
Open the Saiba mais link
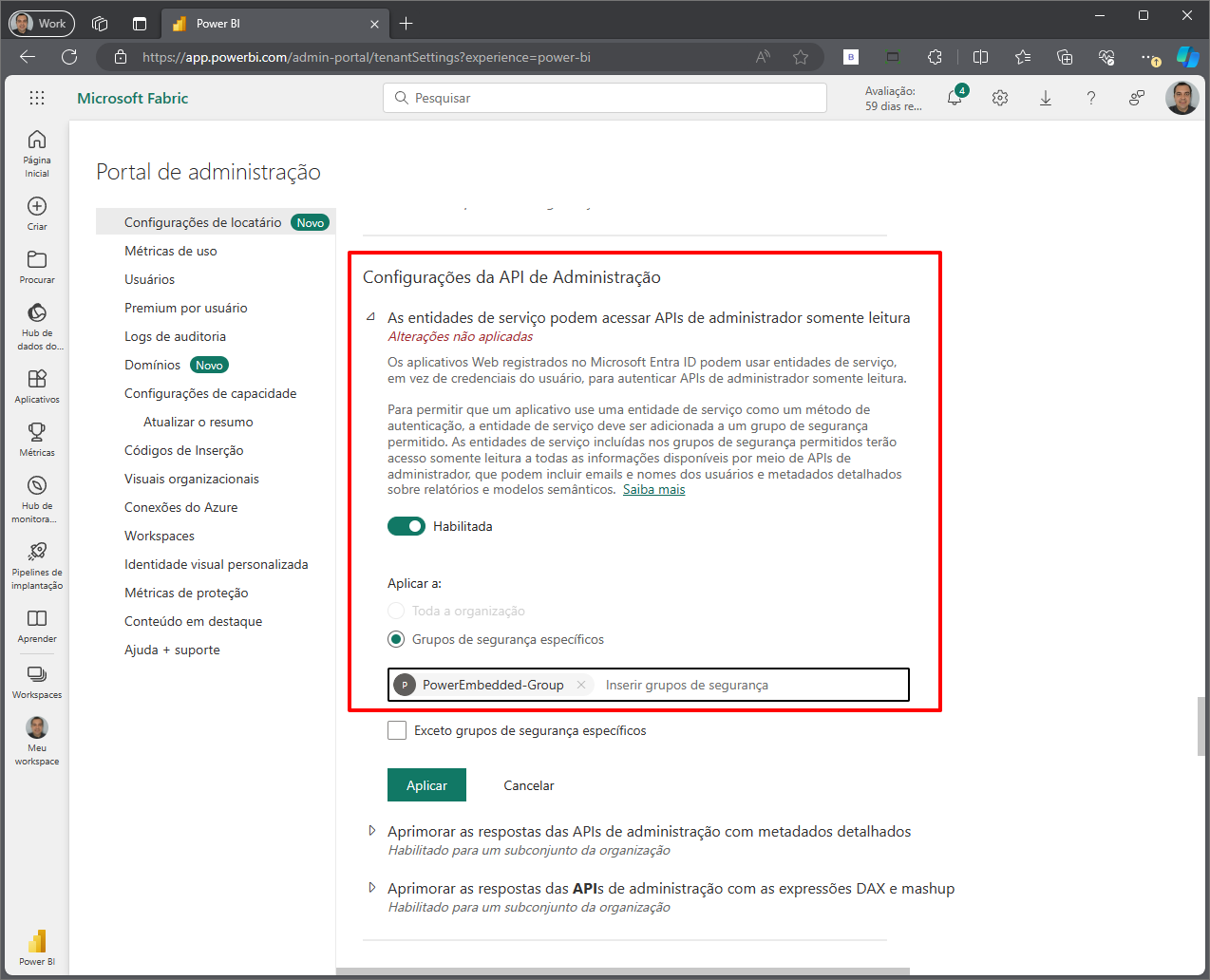point(653,490)
